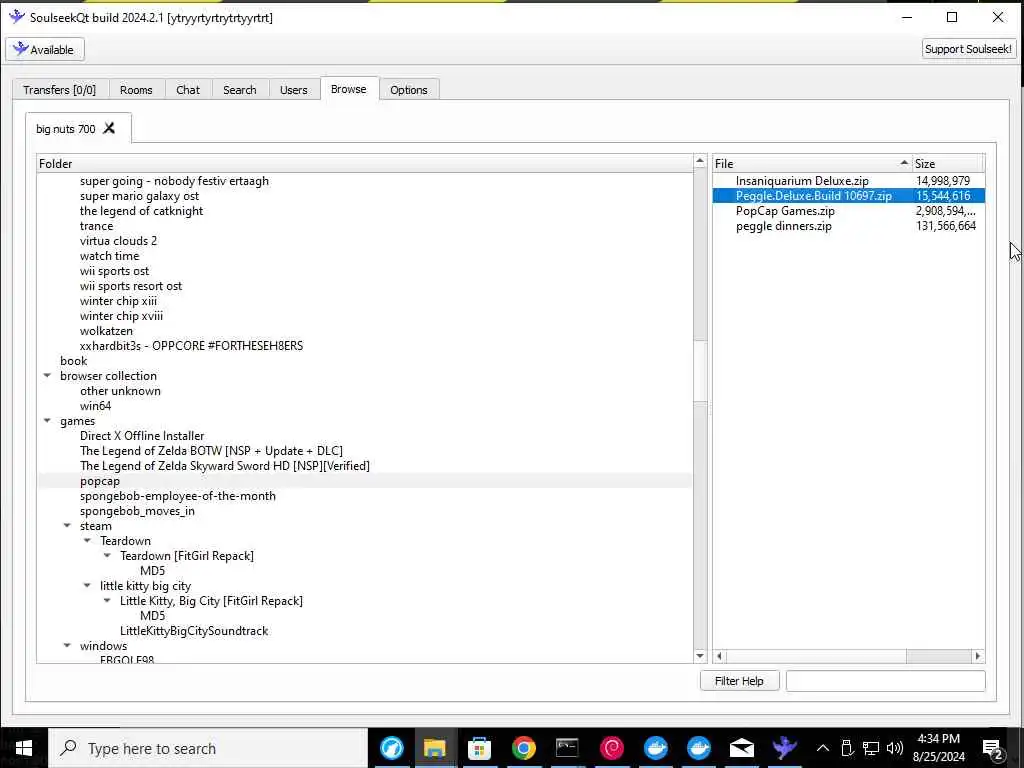Screen dimensions: 1024x768
Task: Open the Transfers [0/0] tab
Action: point(59,89)
